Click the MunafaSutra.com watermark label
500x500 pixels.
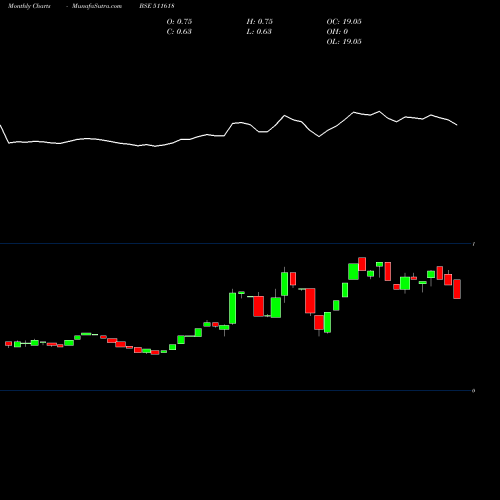pos(97,6)
